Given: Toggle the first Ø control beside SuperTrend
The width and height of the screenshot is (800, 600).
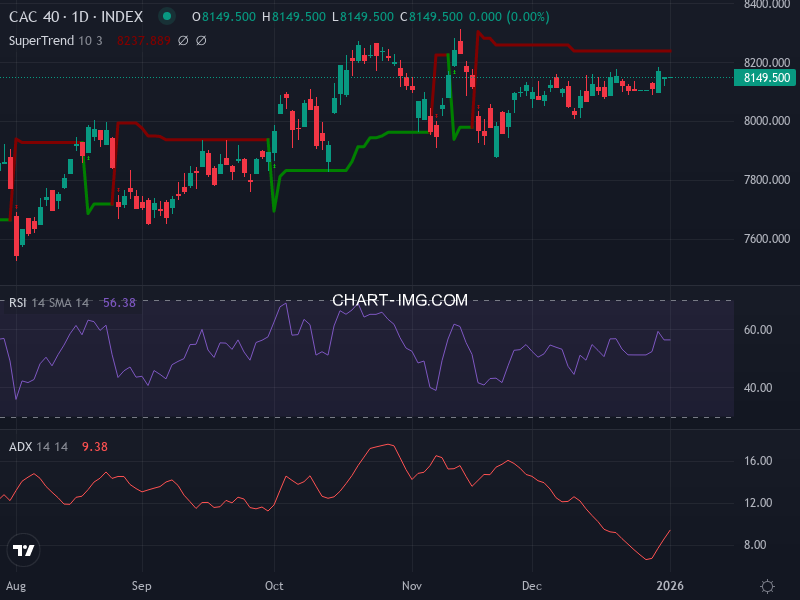Looking at the screenshot, I should (183, 40).
